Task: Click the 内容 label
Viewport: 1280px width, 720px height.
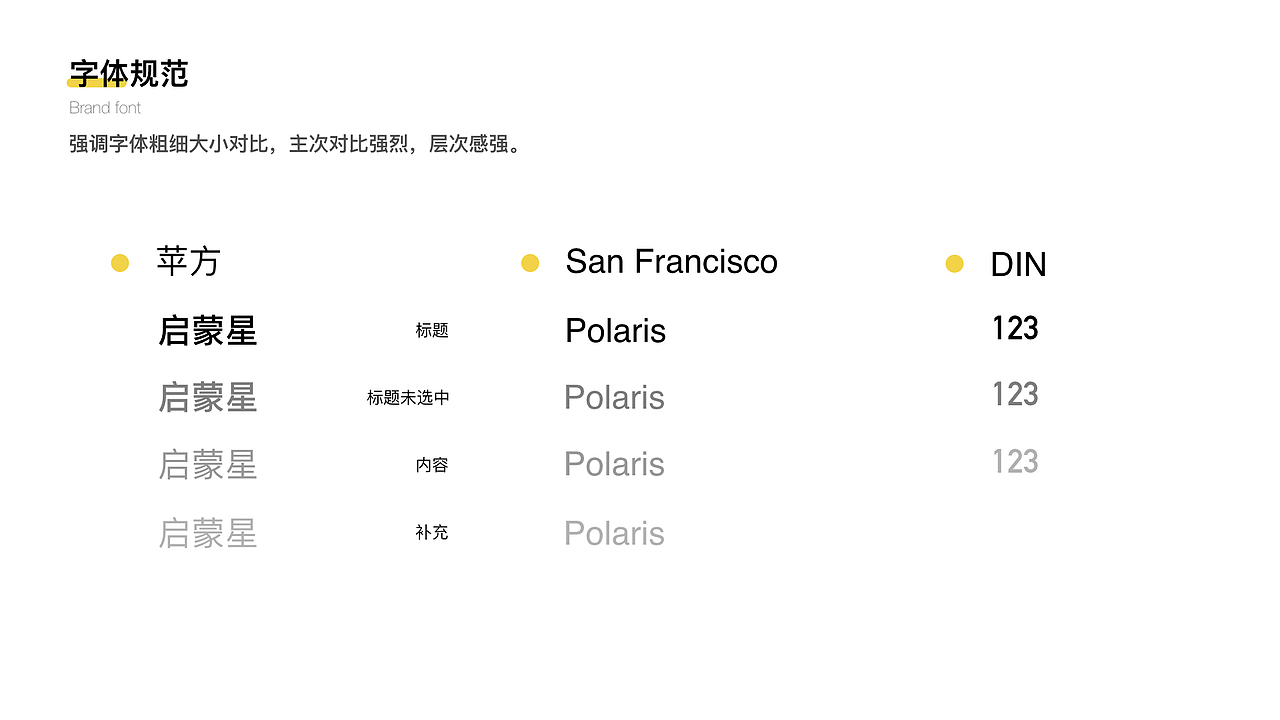Action: pyautogui.click(x=432, y=465)
